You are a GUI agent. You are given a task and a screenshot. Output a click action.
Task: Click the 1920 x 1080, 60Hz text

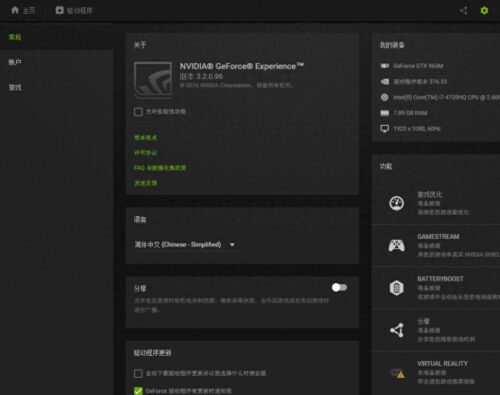tap(417, 129)
